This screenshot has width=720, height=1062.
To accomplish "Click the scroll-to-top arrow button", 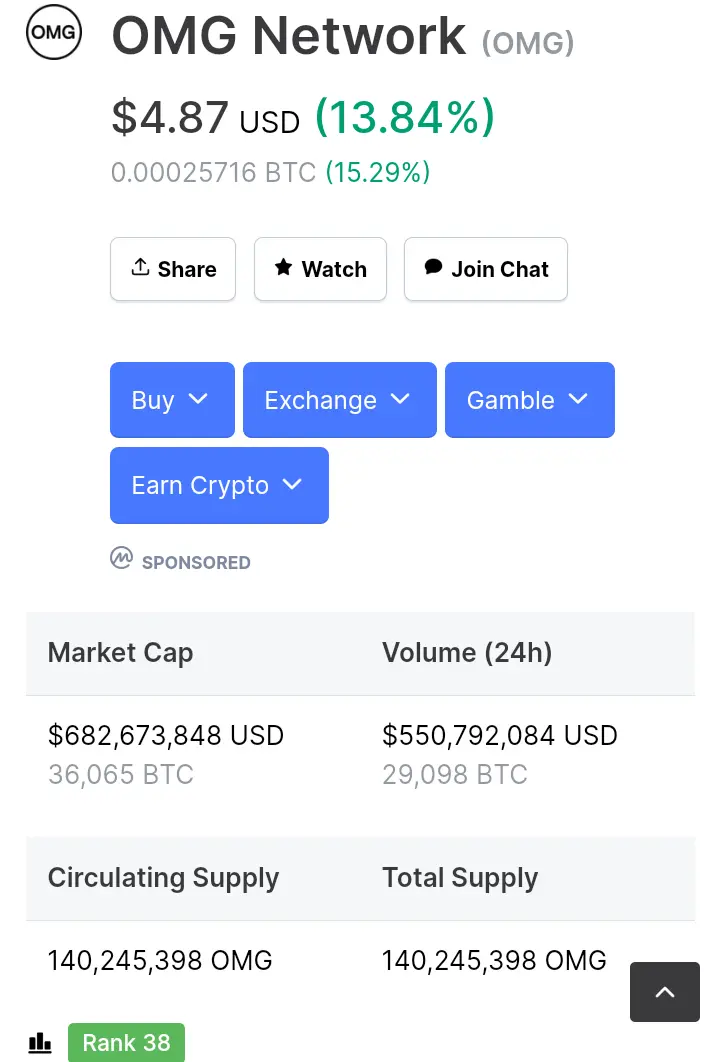I will 664,992.
